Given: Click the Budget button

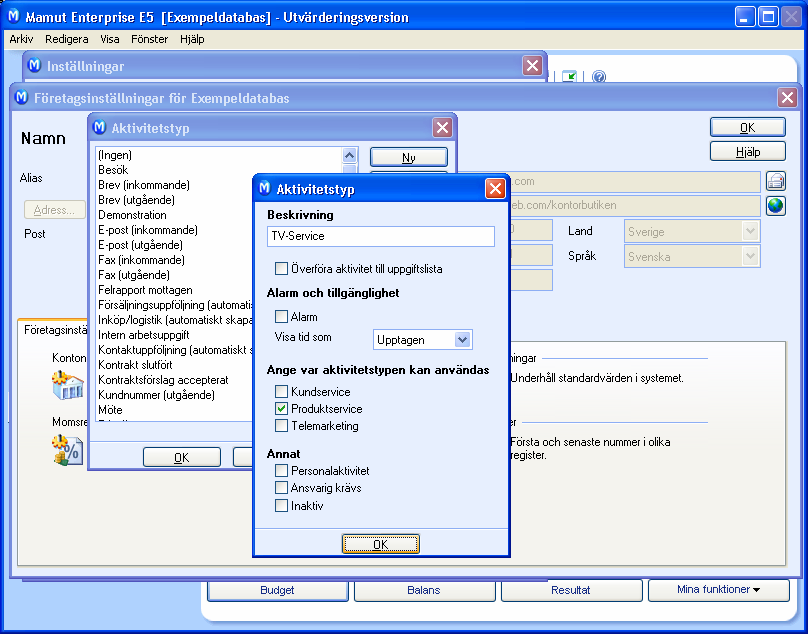Looking at the screenshot, I should (x=277, y=590).
